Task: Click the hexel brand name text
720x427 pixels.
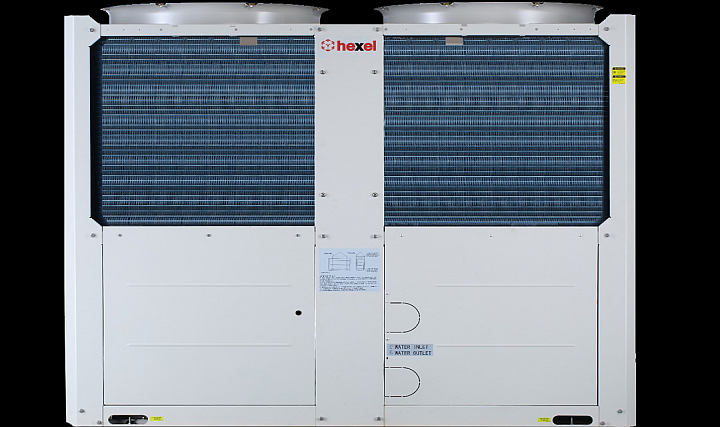Action: (x=355, y=45)
